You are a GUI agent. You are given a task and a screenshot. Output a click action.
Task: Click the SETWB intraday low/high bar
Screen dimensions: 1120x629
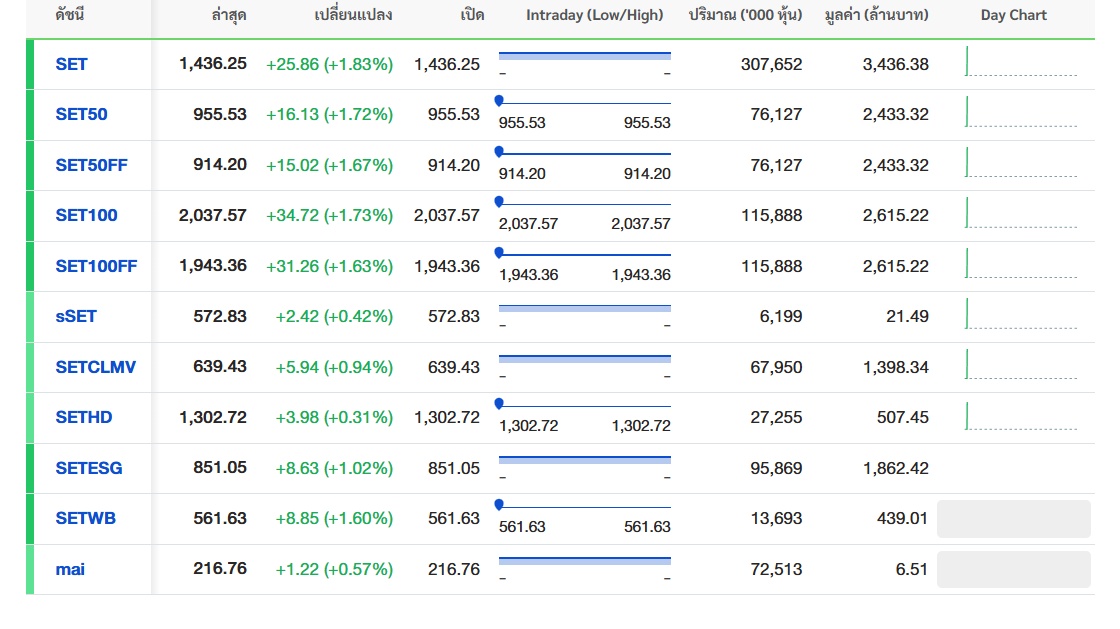click(584, 506)
